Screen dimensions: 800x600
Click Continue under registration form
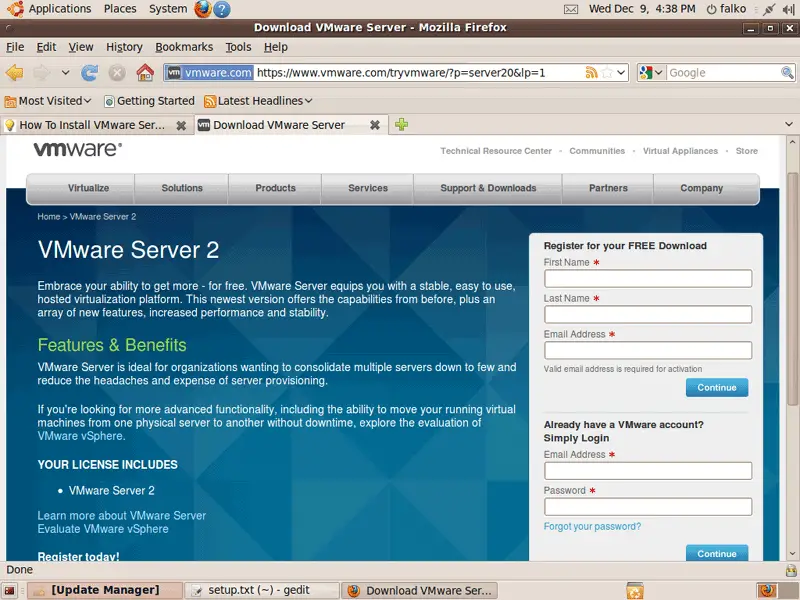(x=717, y=388)
